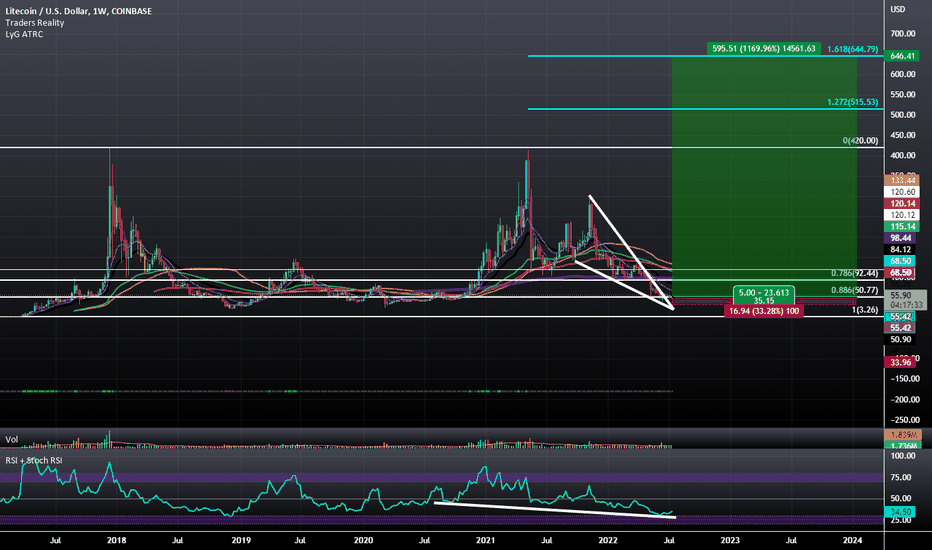Click the Vol indicator label
The image size is (932, 550).
coord(11,439)
